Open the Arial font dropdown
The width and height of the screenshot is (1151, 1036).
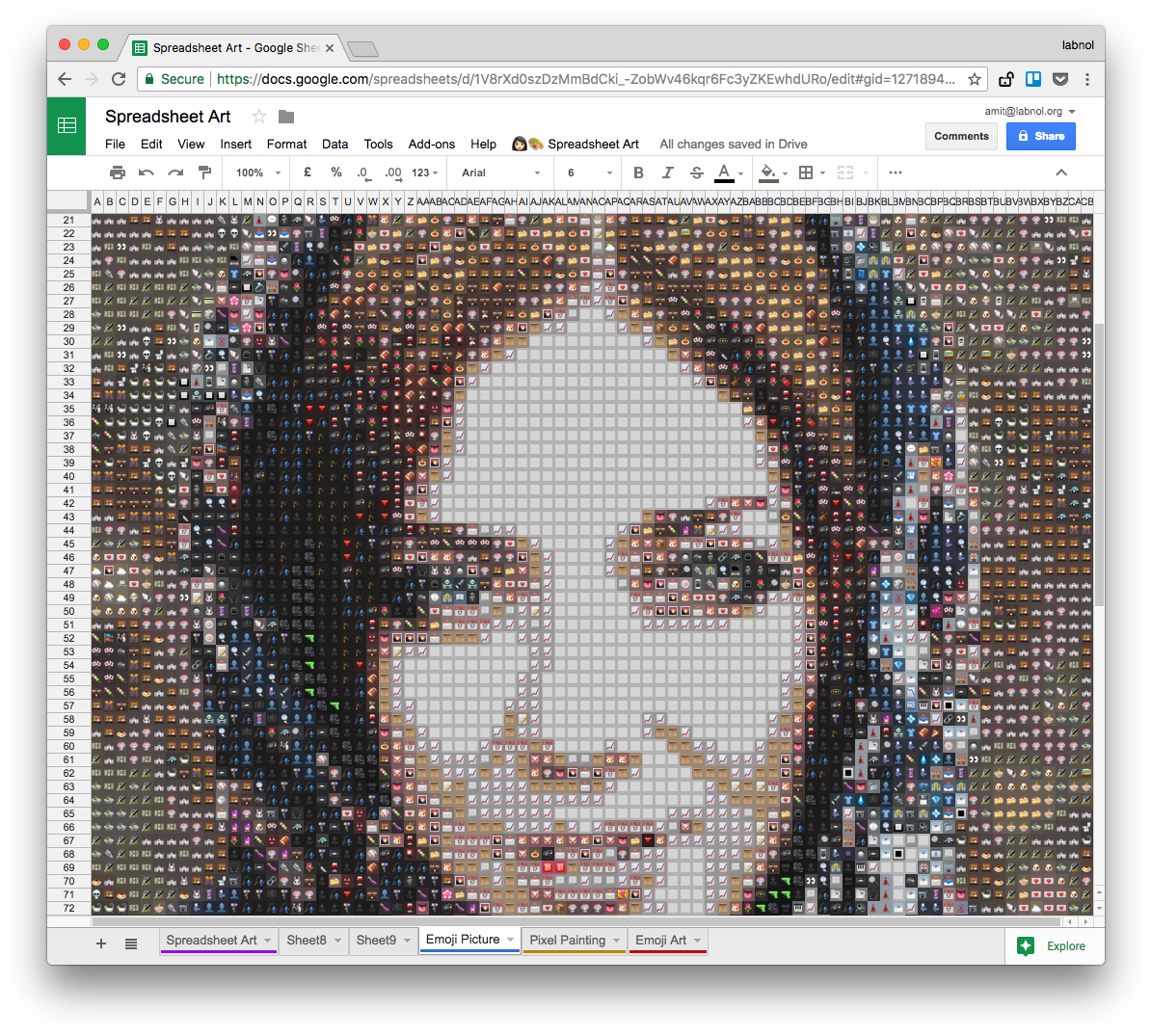(500, 173)
